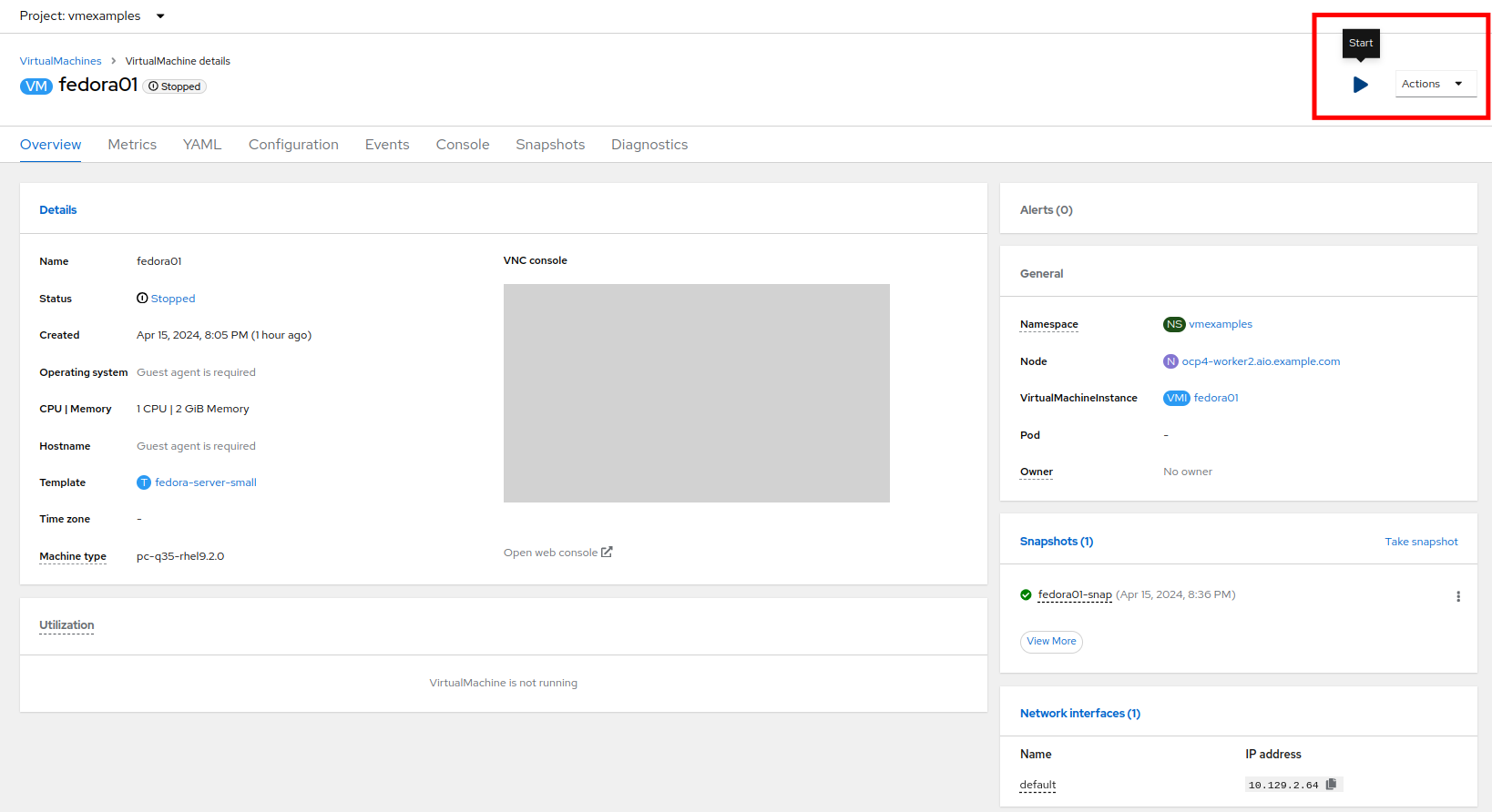Screen dimensions: 1492x812
Task: Click the pc-q35-rhel9.2.0 machine type value
Action: click(x=180, y=556)
